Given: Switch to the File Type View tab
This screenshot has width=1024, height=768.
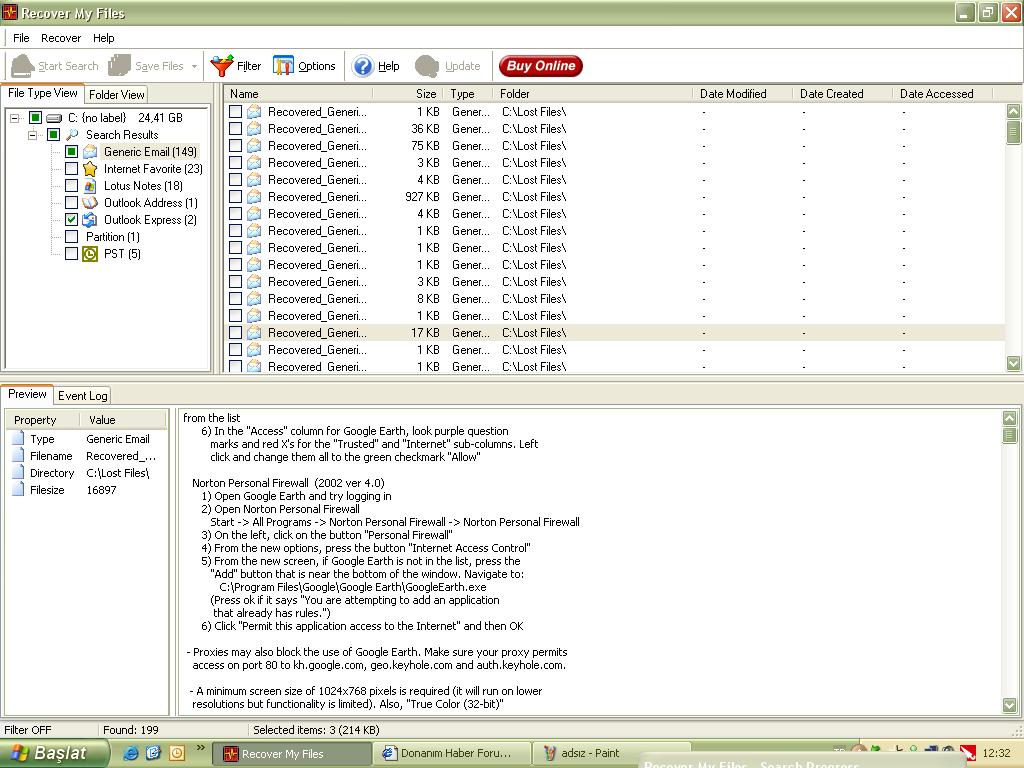Looking at the screenshot, I should click(x=42, y=93).
